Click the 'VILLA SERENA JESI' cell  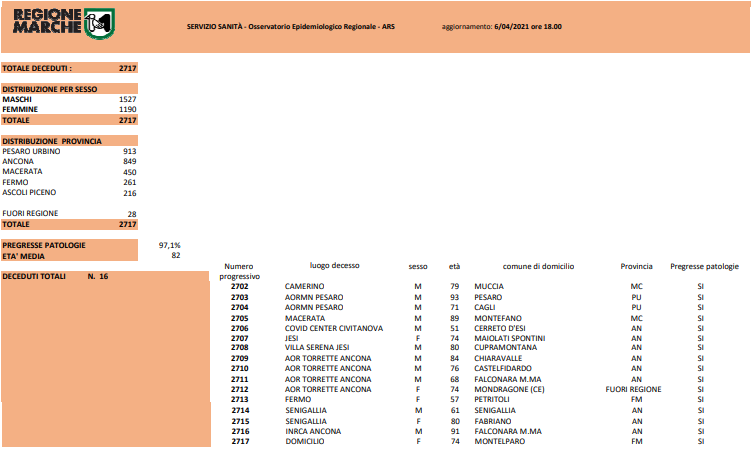[x=317, y=347]
